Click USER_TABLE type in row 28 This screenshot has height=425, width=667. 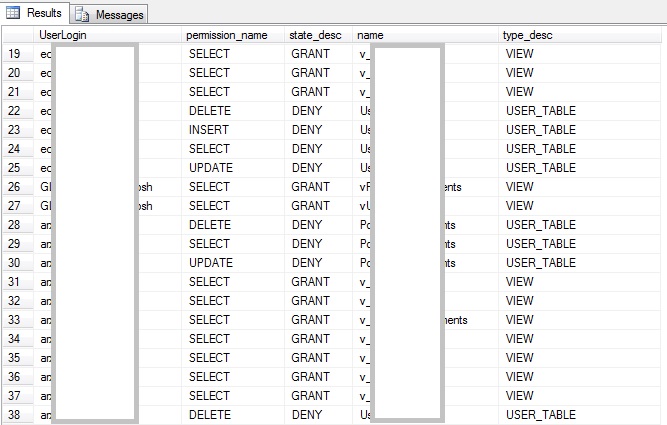(541, 225)
